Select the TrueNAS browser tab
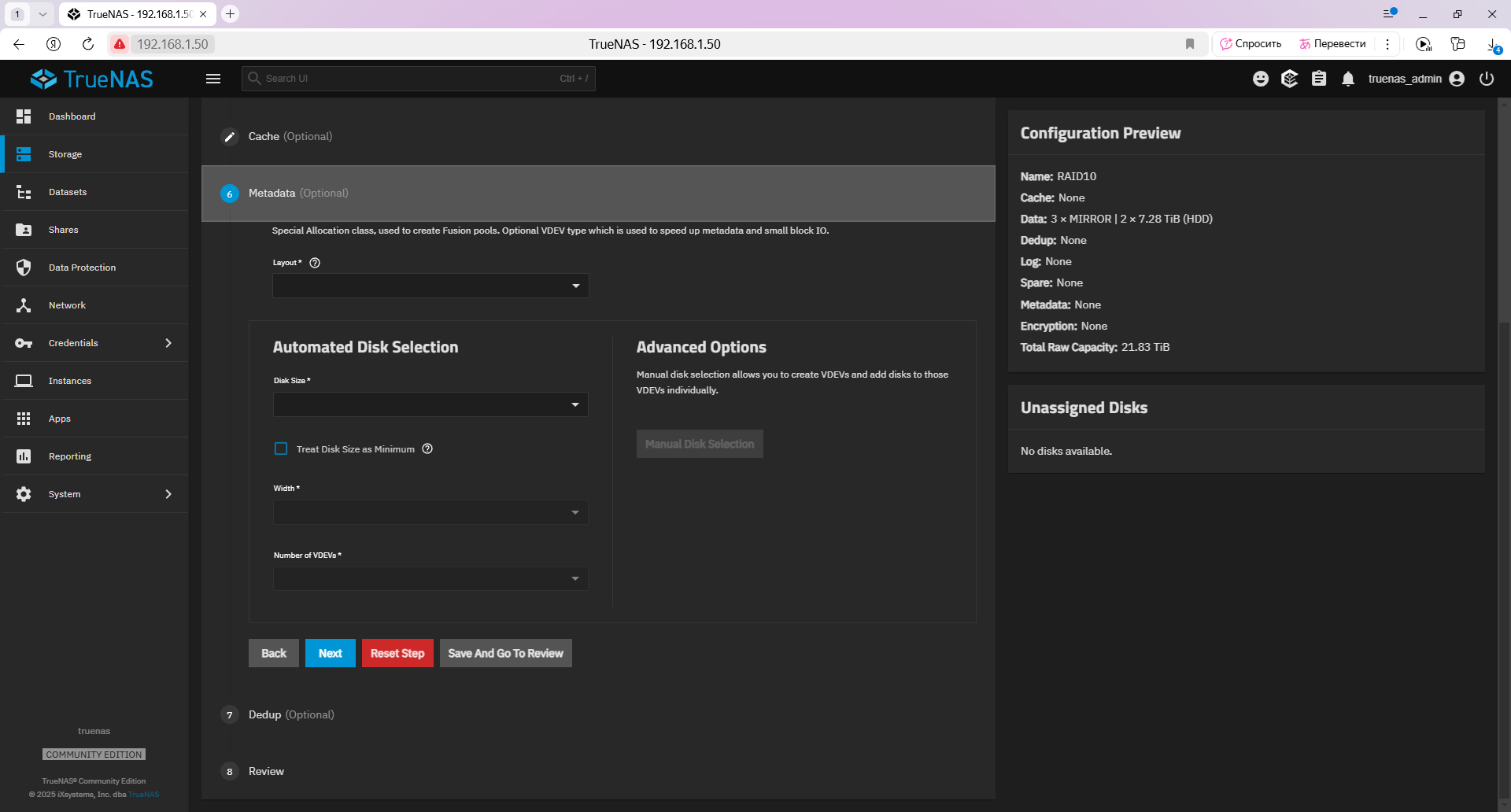The width and height of the screenshot is (1511, 812). pyautogui.click(x=137, y=14)
